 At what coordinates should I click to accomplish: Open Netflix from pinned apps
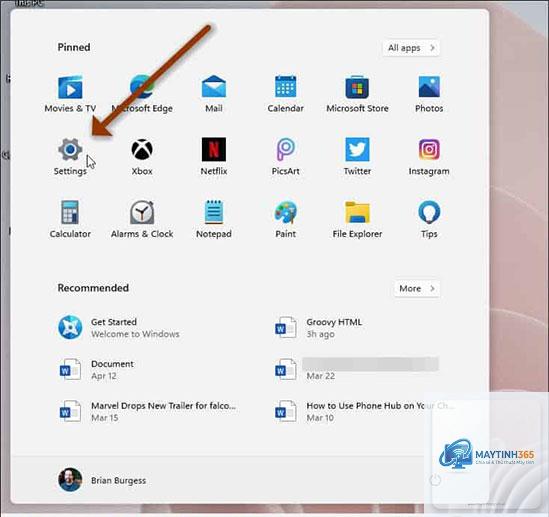[x=214, y=156]
